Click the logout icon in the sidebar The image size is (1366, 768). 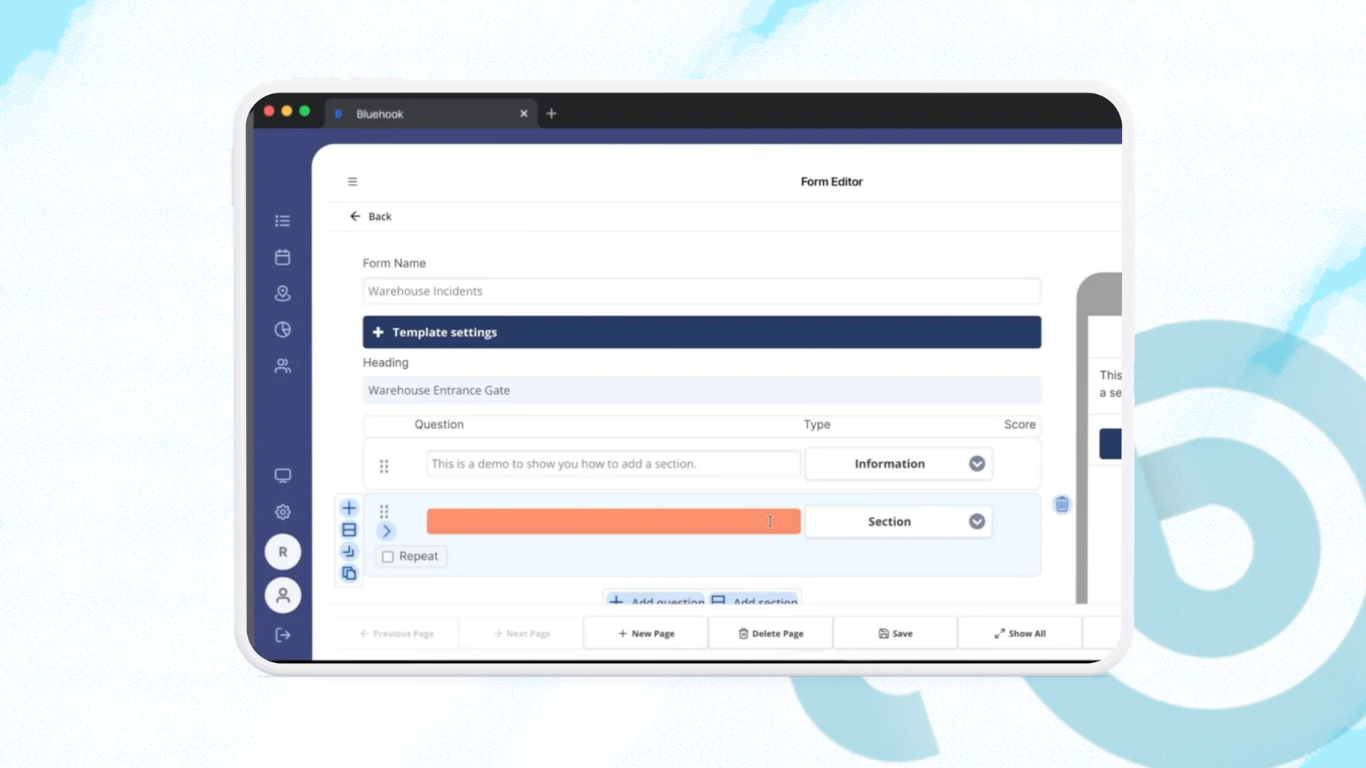283,635
